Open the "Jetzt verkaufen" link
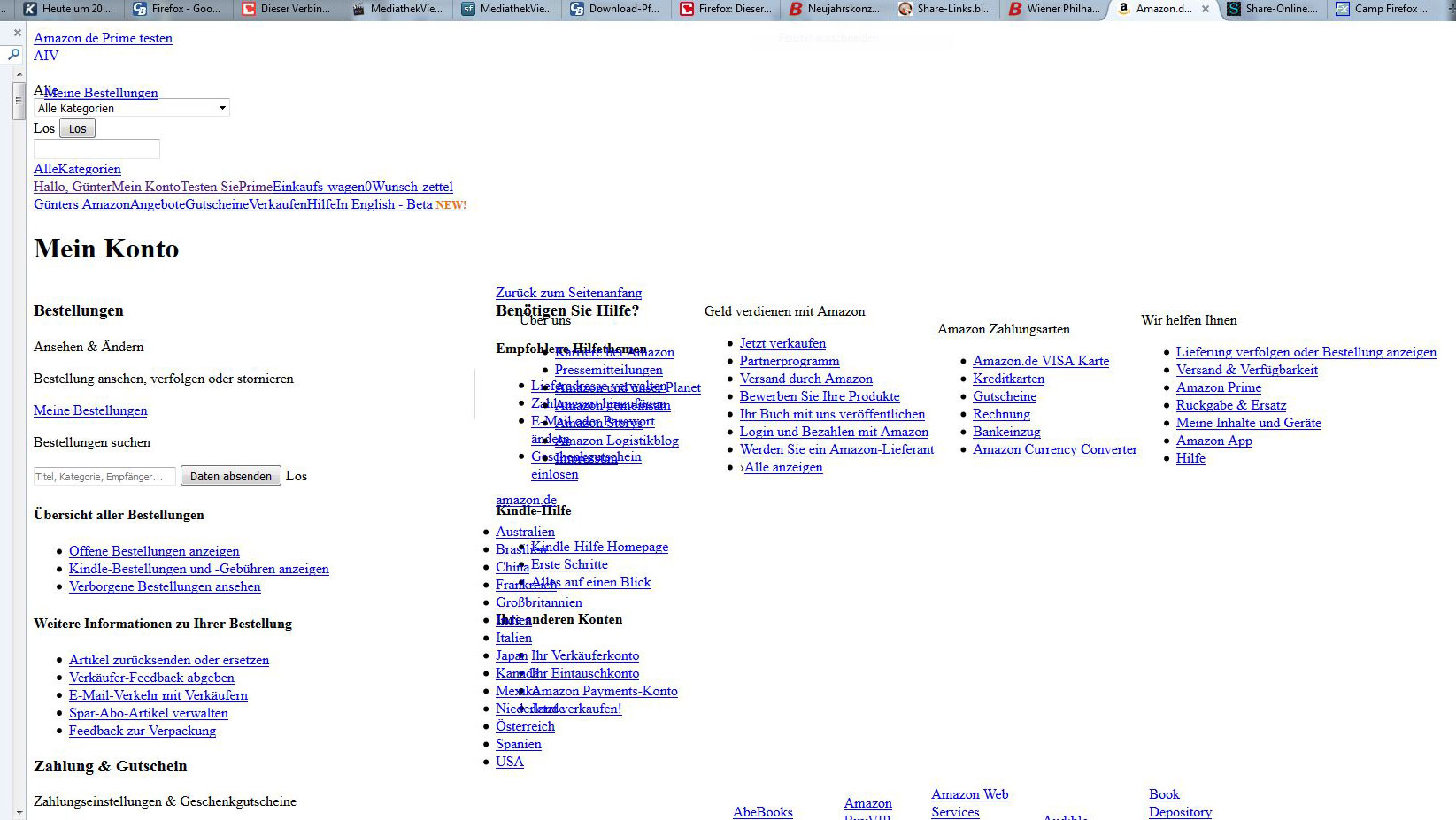 (x=782, y=343)
